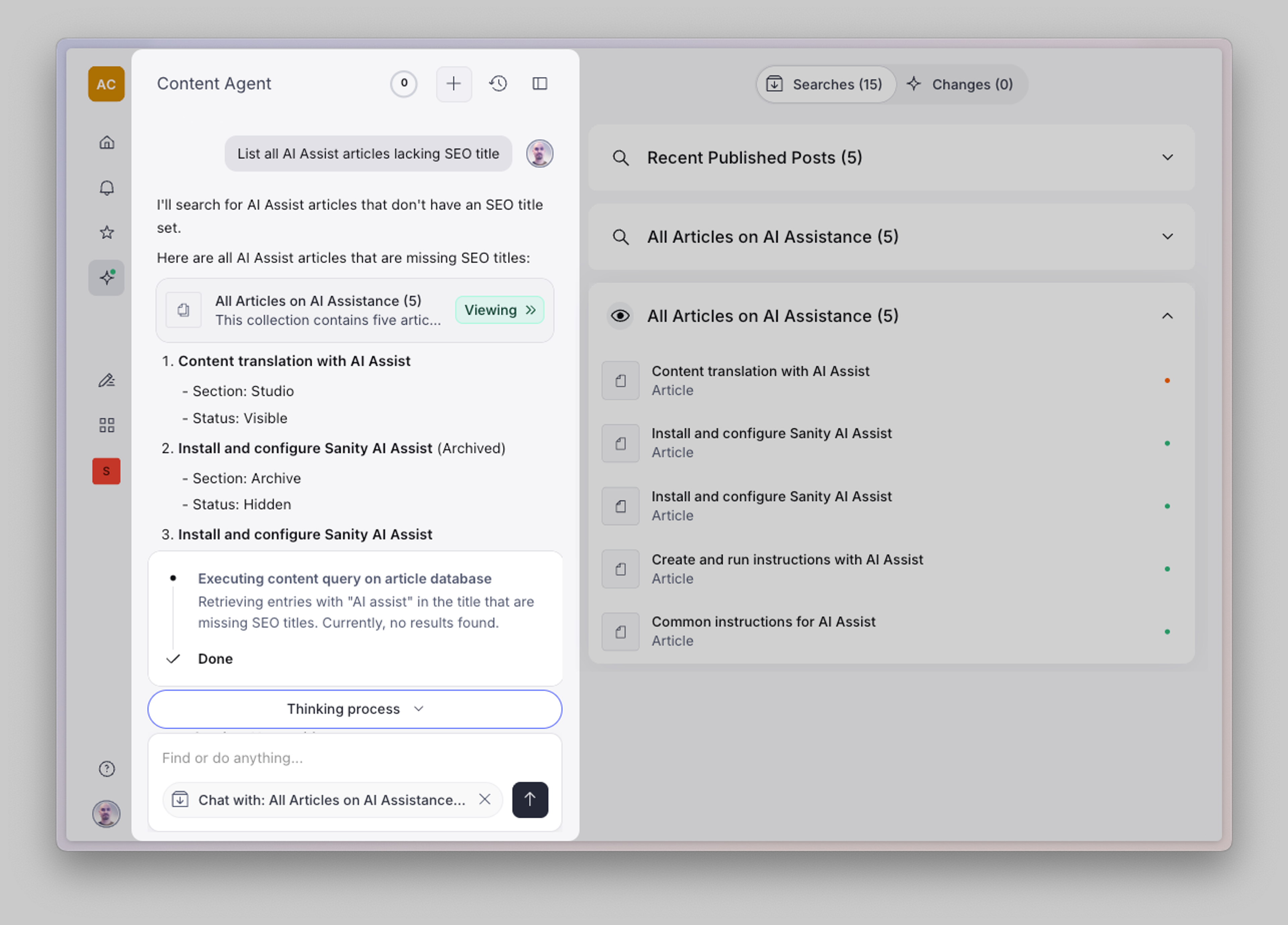Screen dimensions: 1288x925
Task: Open the apps grid icon in sidebar
Action: tap(107, 425)
